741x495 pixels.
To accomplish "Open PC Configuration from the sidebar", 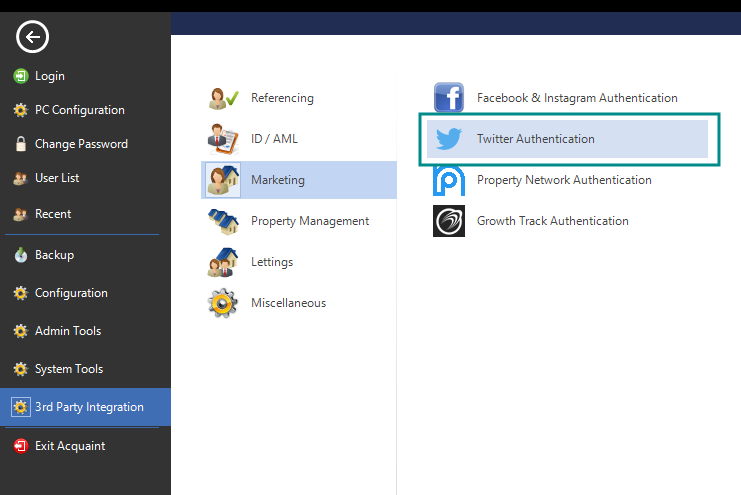I will click(x=79, y=110).
